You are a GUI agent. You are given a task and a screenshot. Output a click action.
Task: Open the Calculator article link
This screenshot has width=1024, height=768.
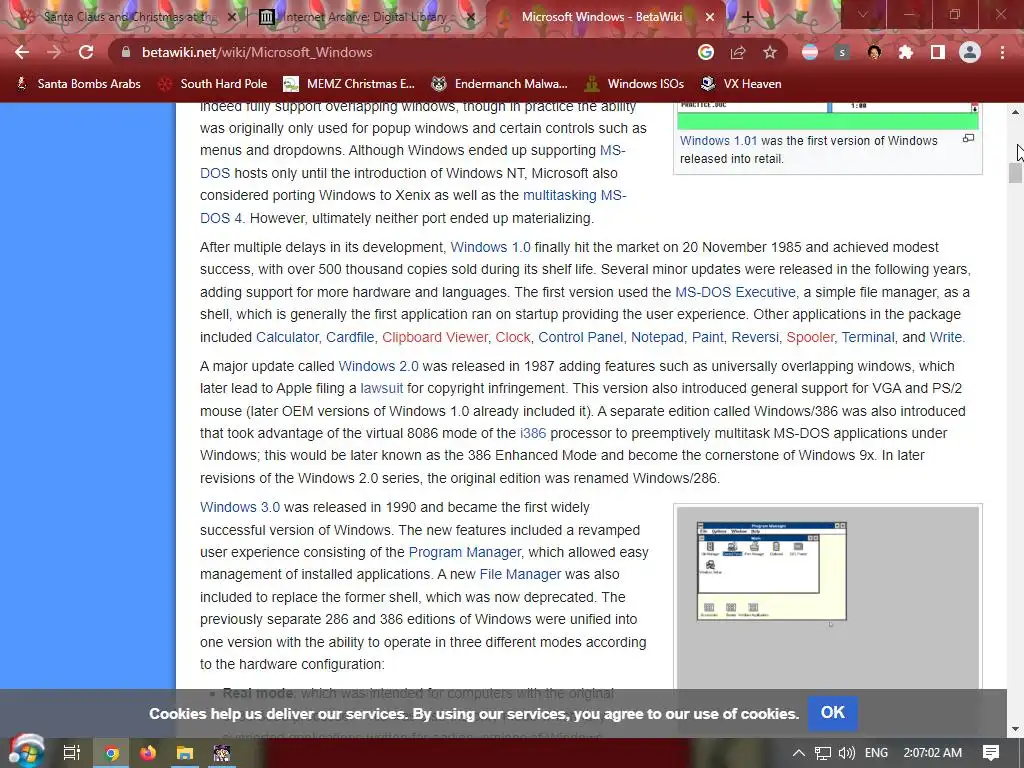287,337
